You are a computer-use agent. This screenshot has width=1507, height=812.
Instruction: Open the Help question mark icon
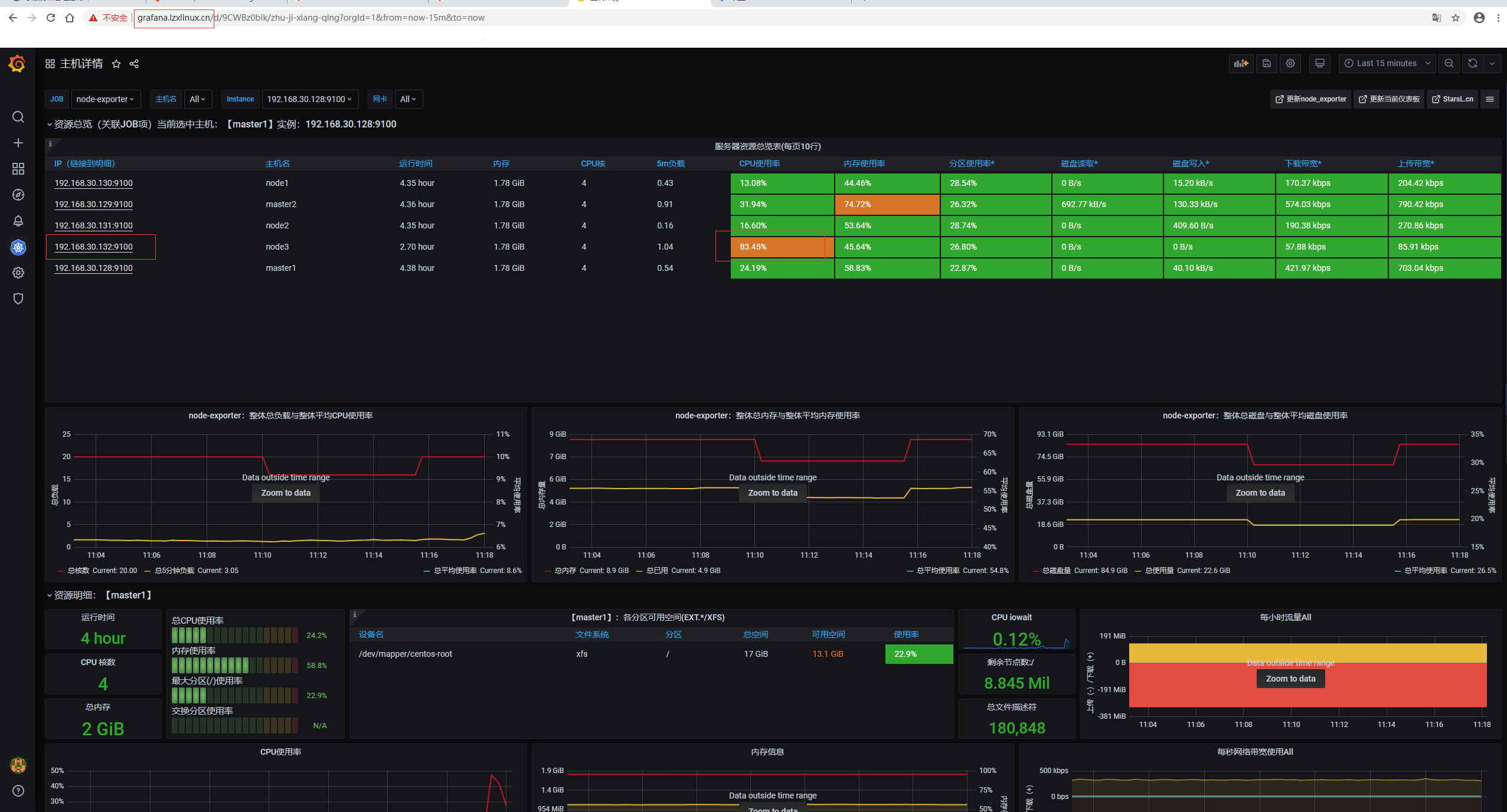click(x=18, y=791)
